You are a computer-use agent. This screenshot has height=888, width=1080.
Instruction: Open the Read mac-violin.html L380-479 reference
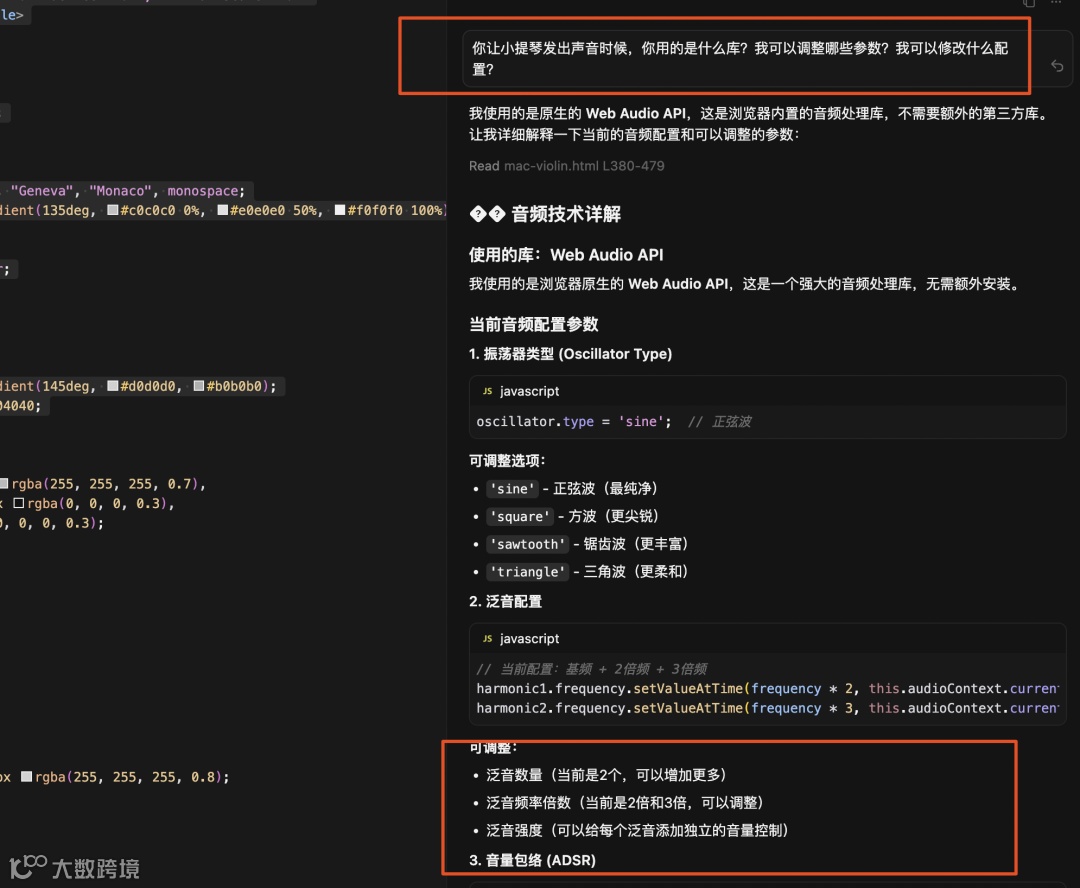[566, 166]
